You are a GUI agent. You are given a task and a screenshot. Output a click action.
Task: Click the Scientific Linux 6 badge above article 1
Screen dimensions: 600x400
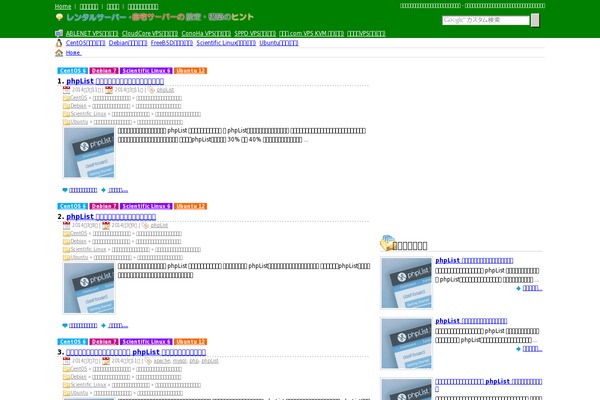pyautogui.click(x=146, y=71)
